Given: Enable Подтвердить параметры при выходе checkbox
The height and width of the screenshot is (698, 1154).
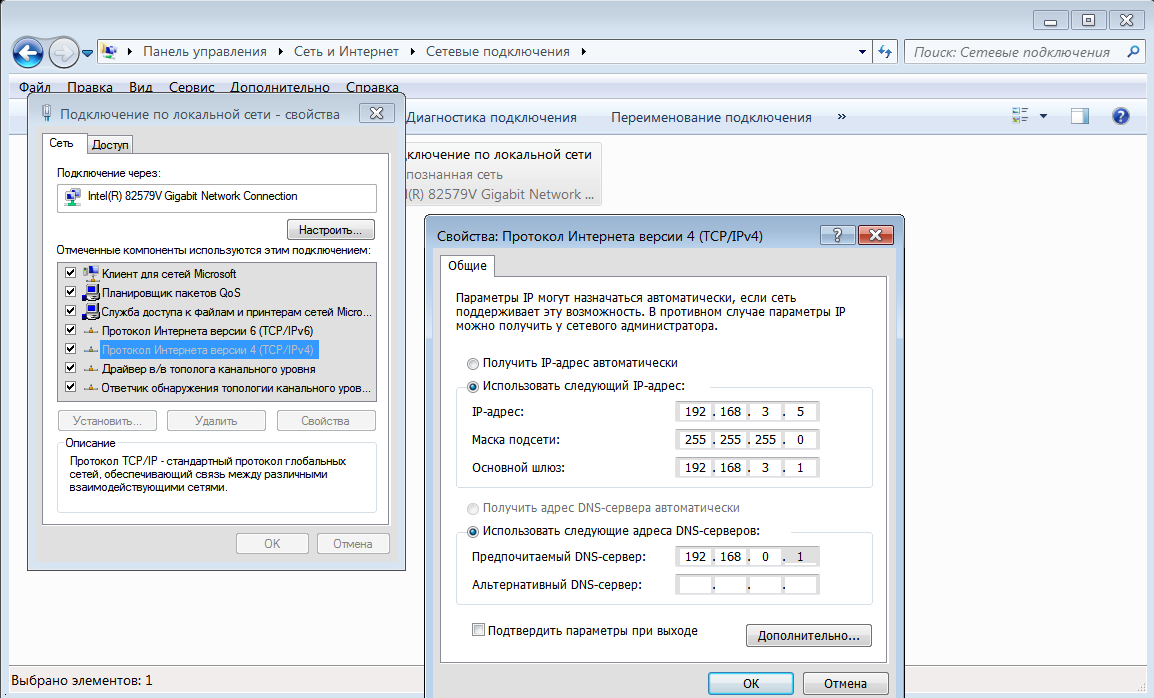Looking at the screenshot, I should click(x=478, y=630).
